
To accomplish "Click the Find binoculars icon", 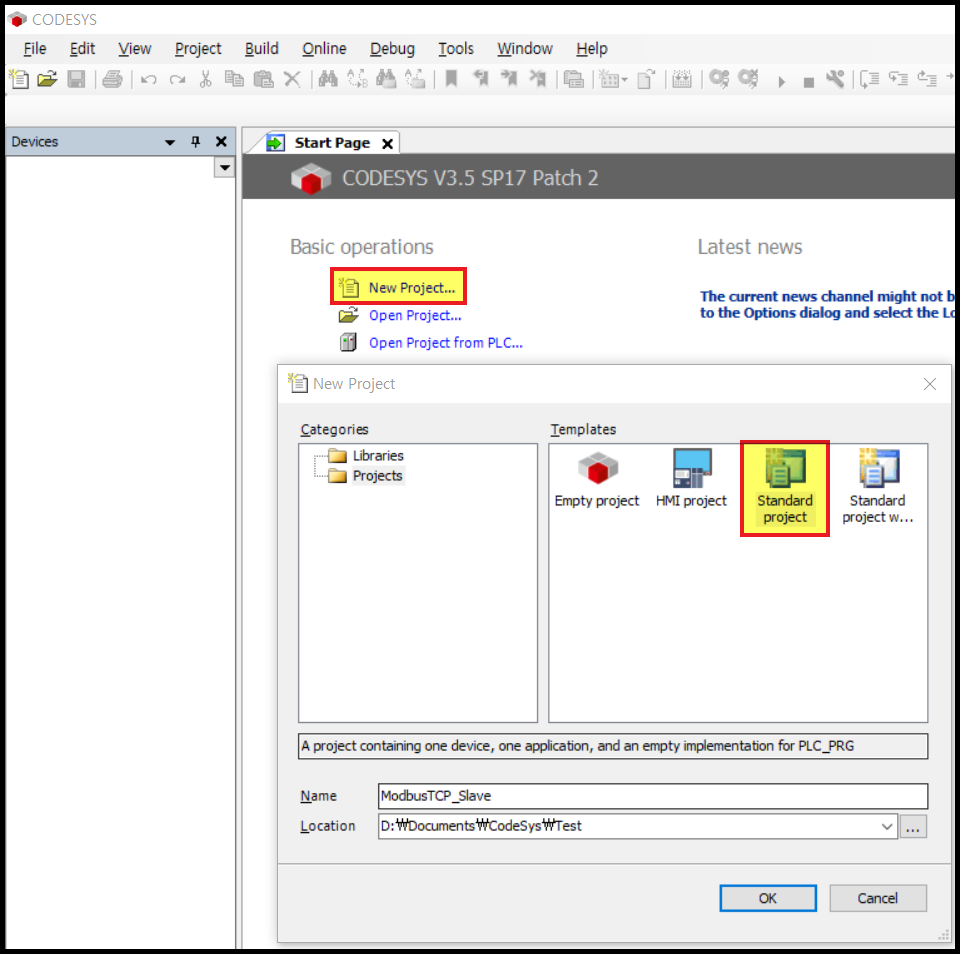I will point(328,79).
